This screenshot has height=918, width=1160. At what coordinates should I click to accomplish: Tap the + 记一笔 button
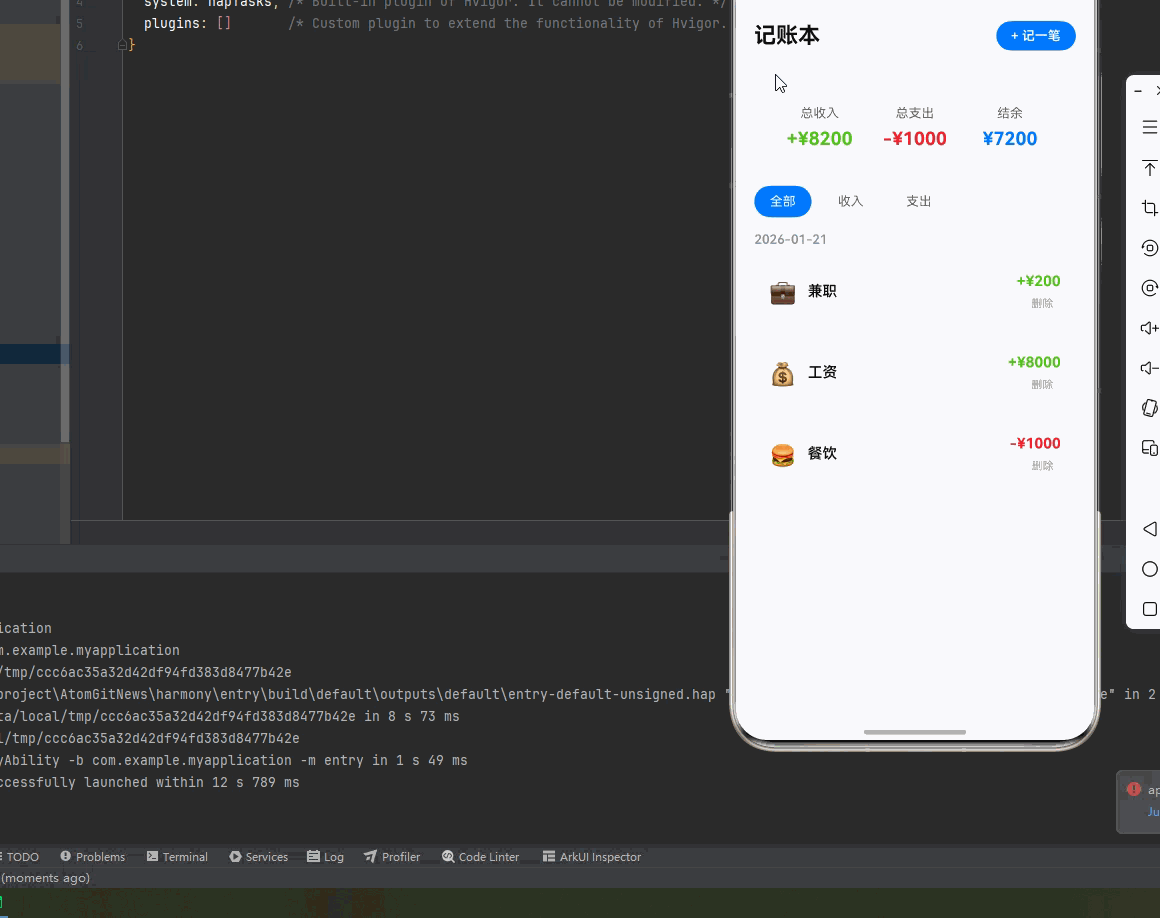[1036, 36]
